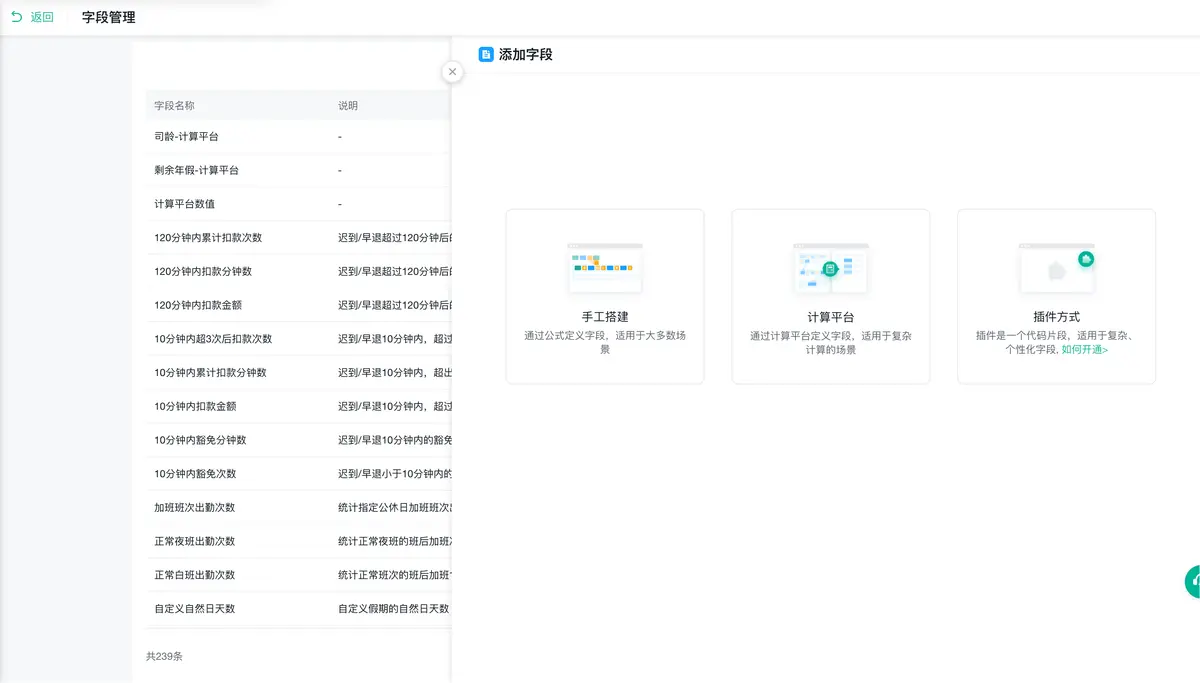
Task: Open the green floating support icon
Action: click(x=1193, y=581)
